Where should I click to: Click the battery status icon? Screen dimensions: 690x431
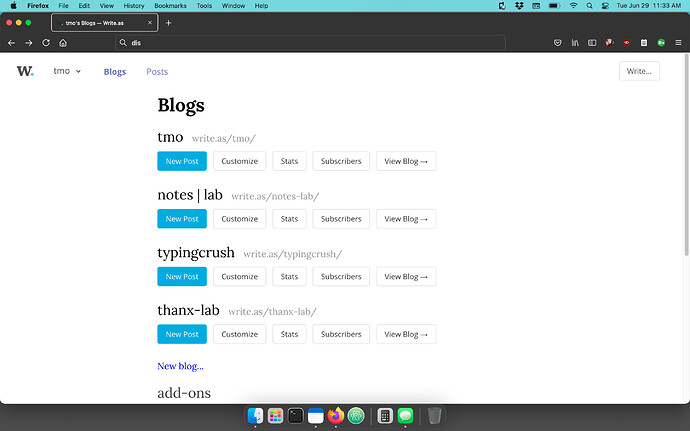(554, 6)
